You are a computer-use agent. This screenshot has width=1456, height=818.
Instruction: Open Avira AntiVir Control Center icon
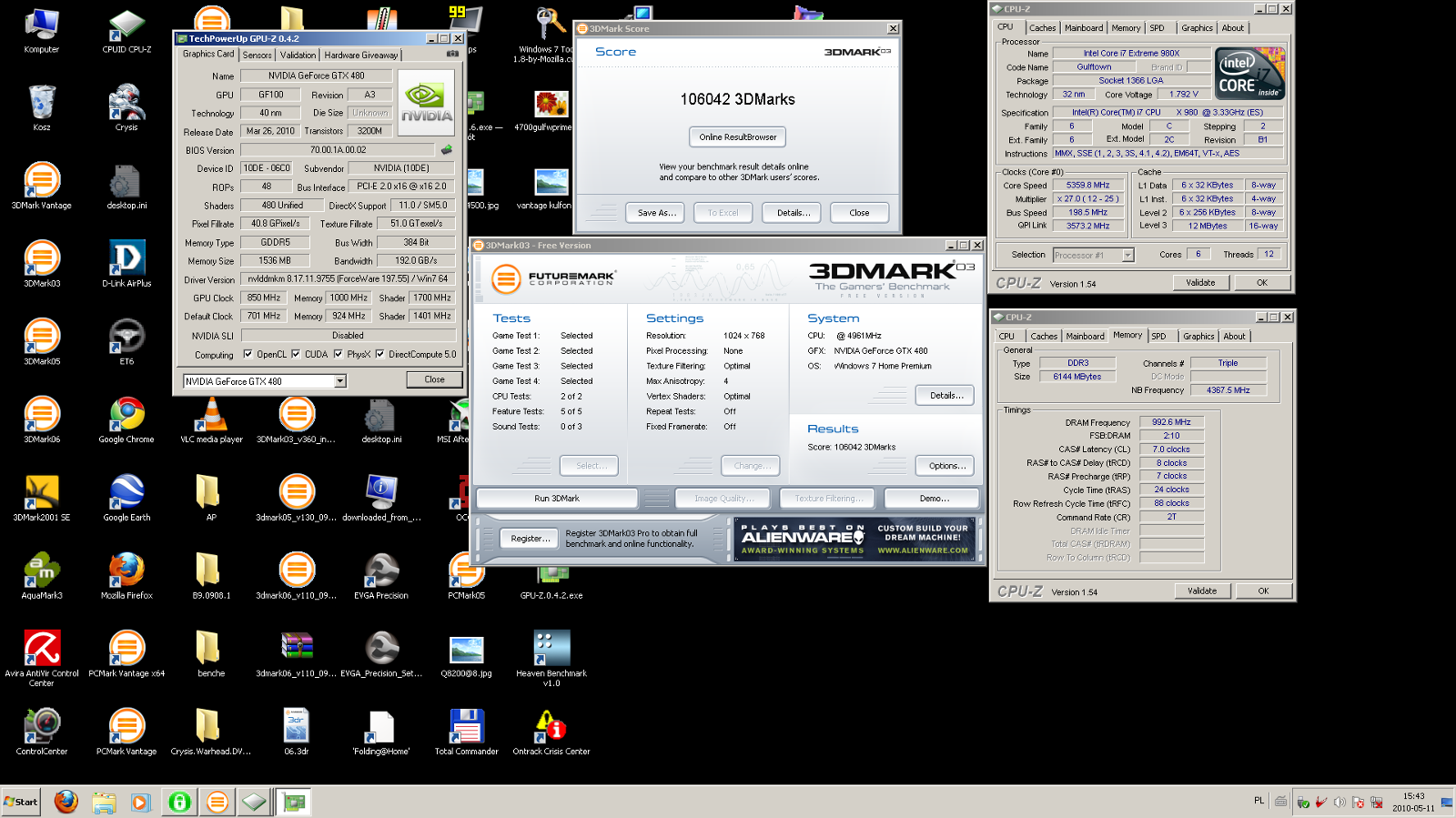tap(42, 658)
